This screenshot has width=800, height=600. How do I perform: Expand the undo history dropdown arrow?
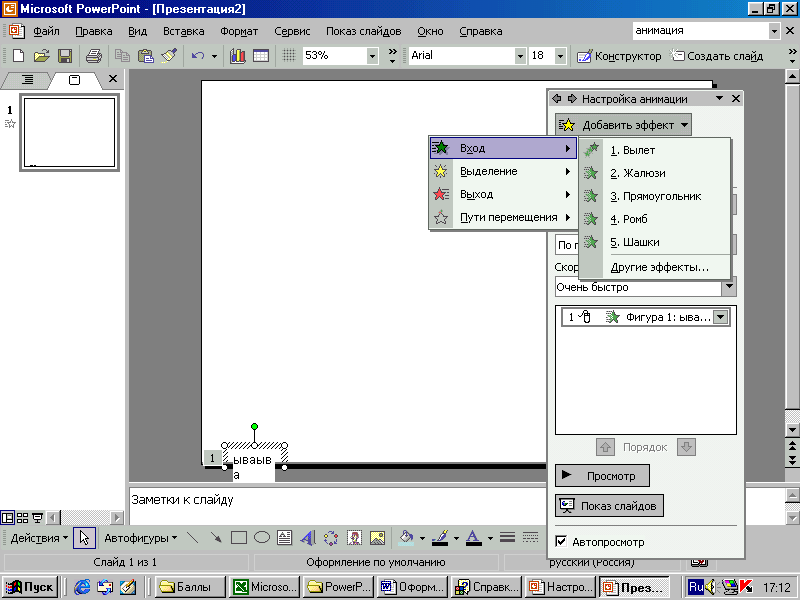click(214, 56)
